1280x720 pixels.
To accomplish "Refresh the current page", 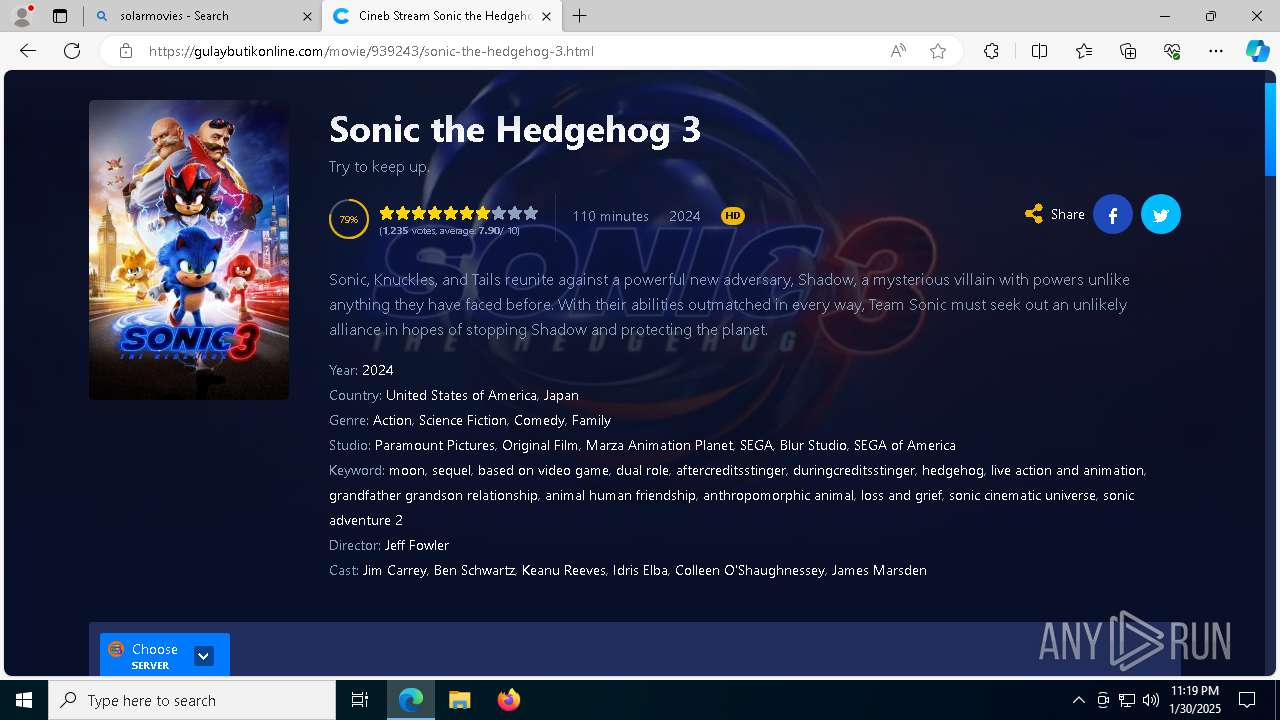I will click(72, 51).
